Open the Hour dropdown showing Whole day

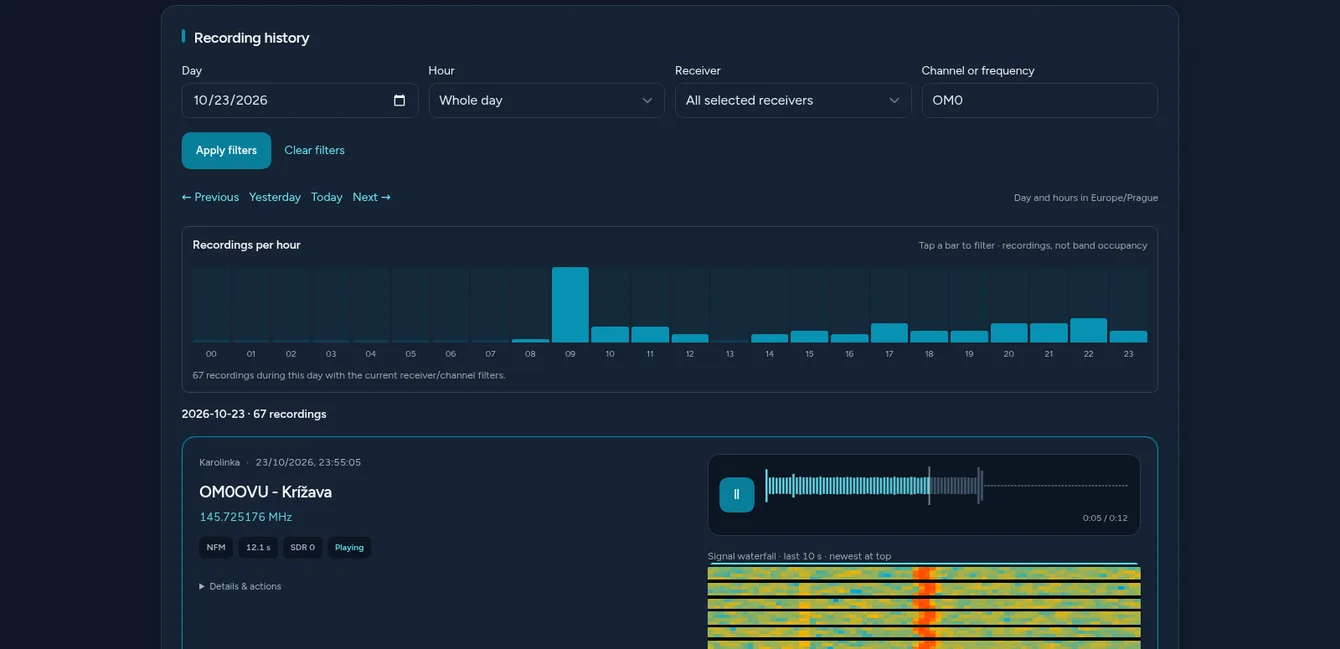point(546,100)
